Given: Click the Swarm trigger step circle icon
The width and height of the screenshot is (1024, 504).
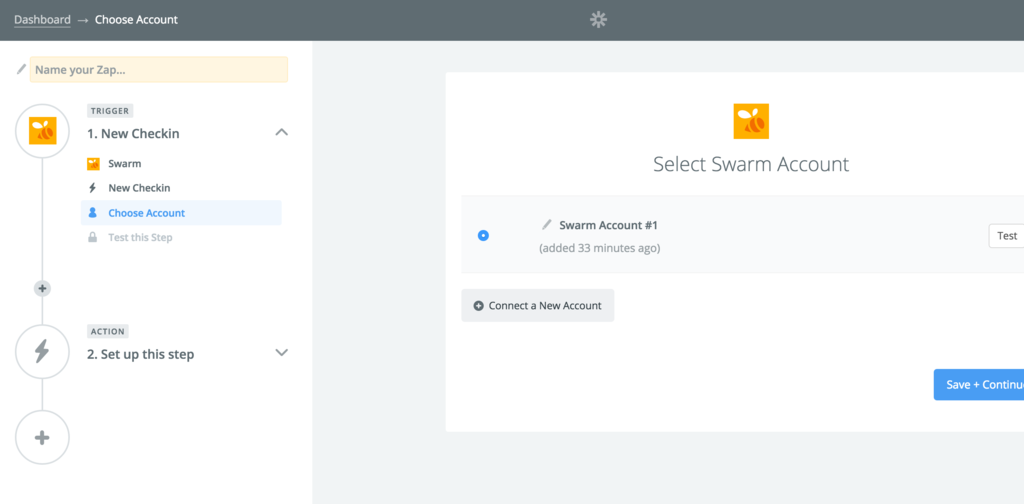Looking at the screenshot, I should pos(42,131).
